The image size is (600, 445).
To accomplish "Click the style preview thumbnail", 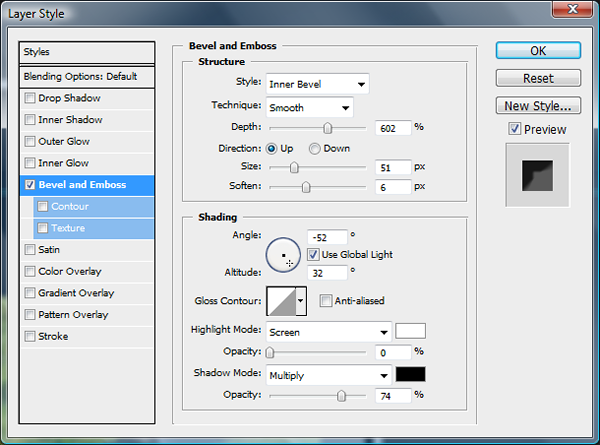I will point(537,176).
